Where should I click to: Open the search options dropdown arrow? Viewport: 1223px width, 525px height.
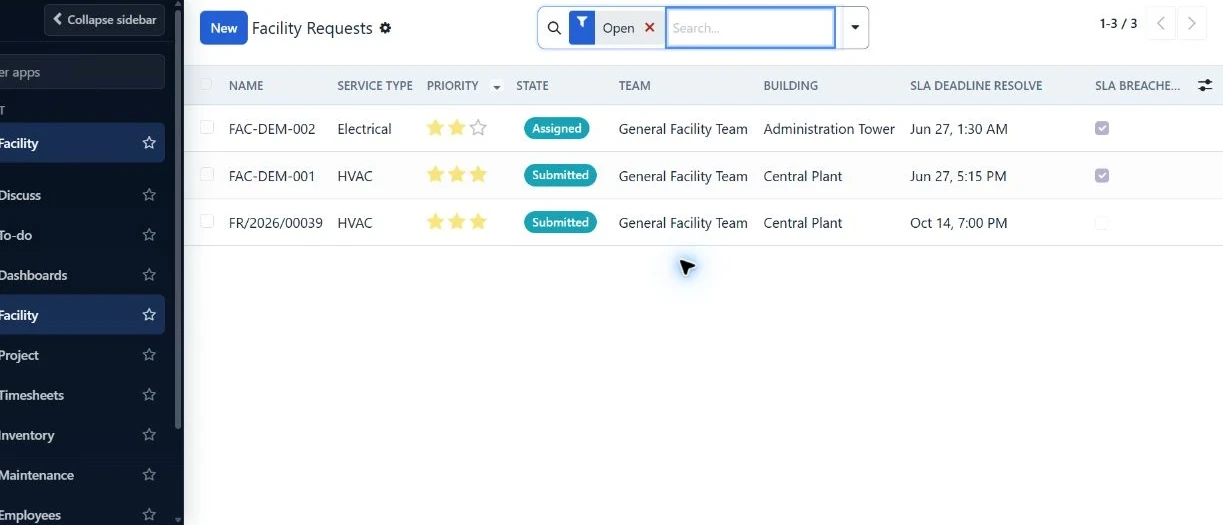(x=854, y=28)
